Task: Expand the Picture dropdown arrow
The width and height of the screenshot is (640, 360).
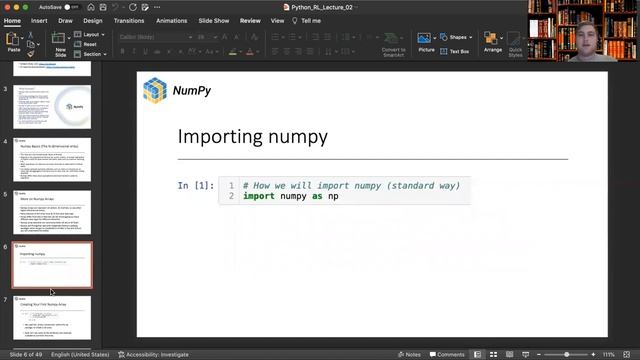Action: point(435,38)
